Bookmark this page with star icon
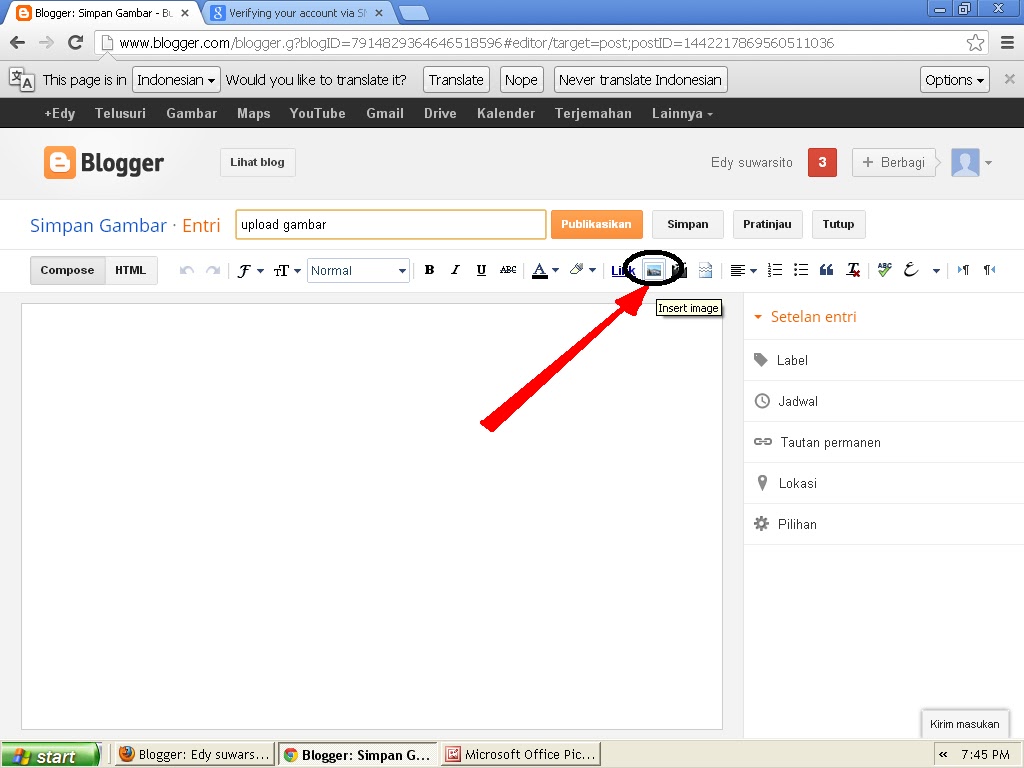Screen dimensions: 1024x768 click(x=975, y=43)
